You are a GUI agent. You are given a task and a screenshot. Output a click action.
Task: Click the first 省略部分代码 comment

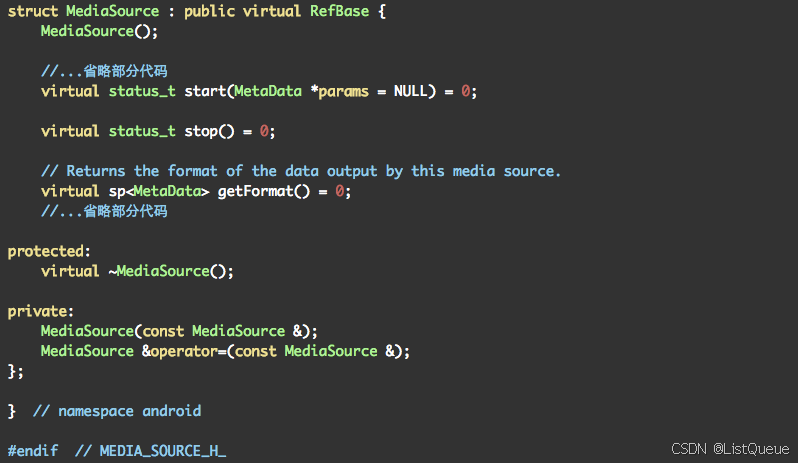[104, 71]
